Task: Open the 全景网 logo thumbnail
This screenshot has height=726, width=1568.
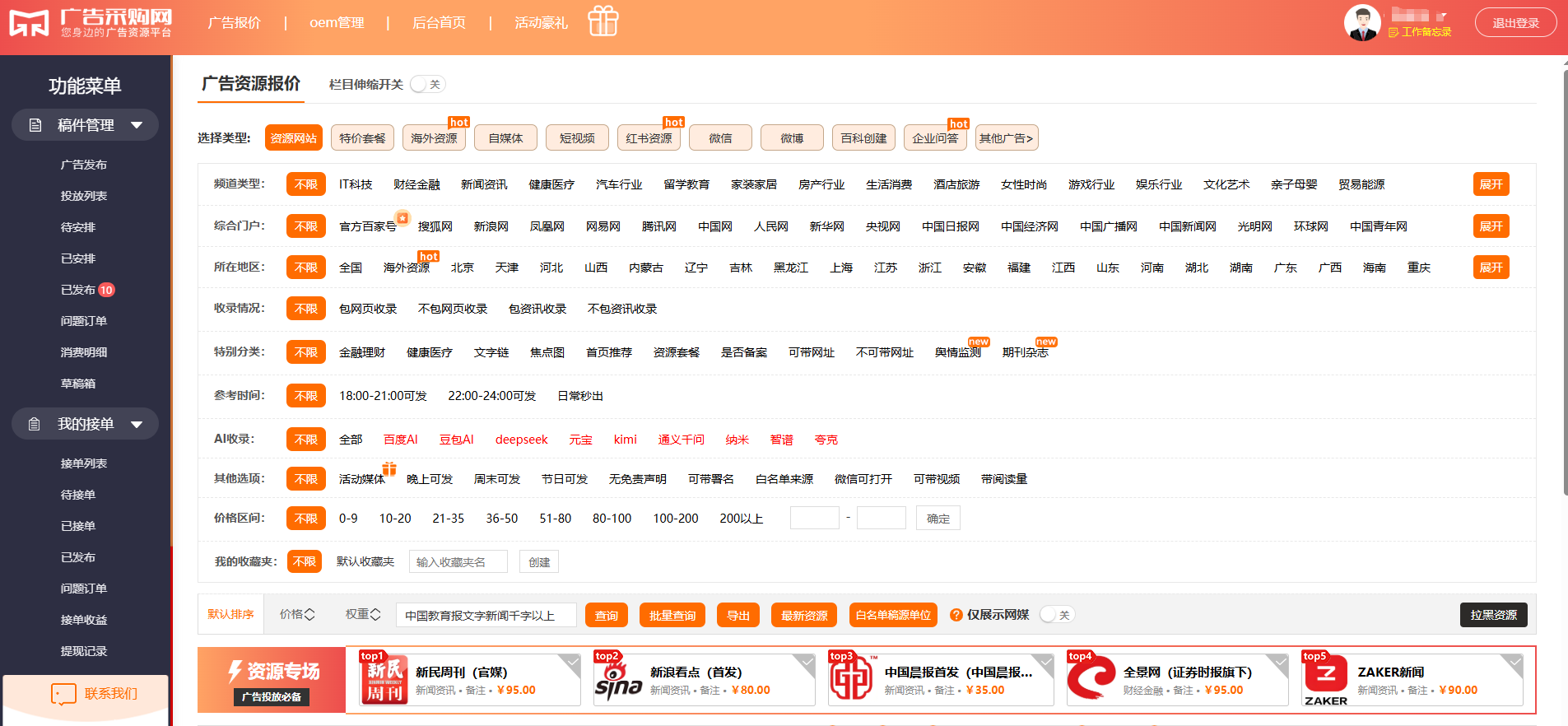Action: (x=1092, y=680)
